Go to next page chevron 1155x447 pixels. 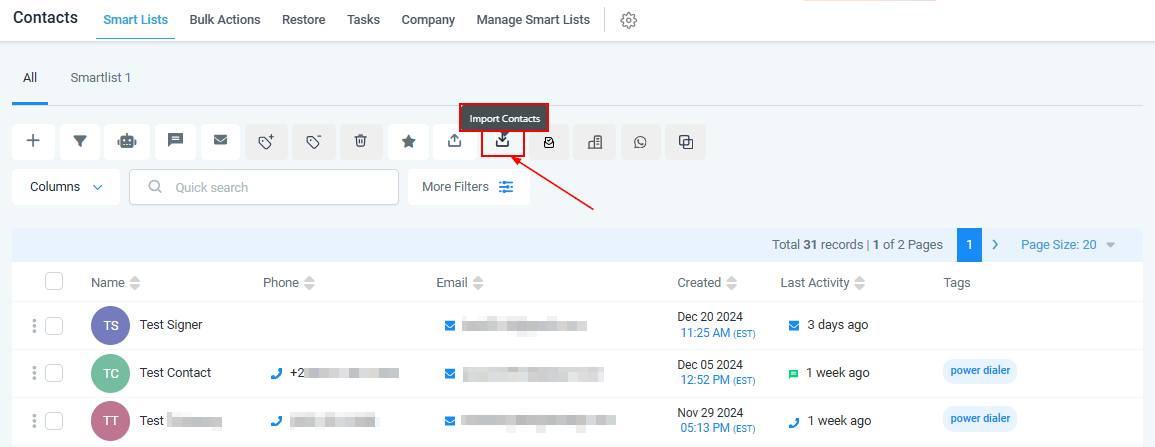pyautogui.click(x=995, y=244)
